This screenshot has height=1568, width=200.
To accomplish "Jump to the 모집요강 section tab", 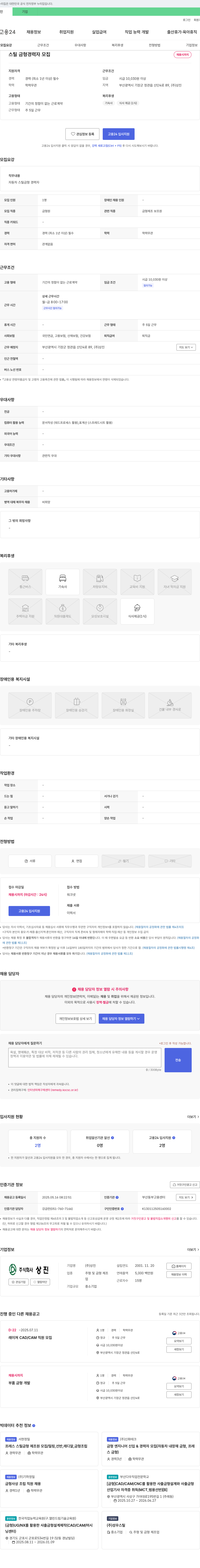I will tap(6, 45).
